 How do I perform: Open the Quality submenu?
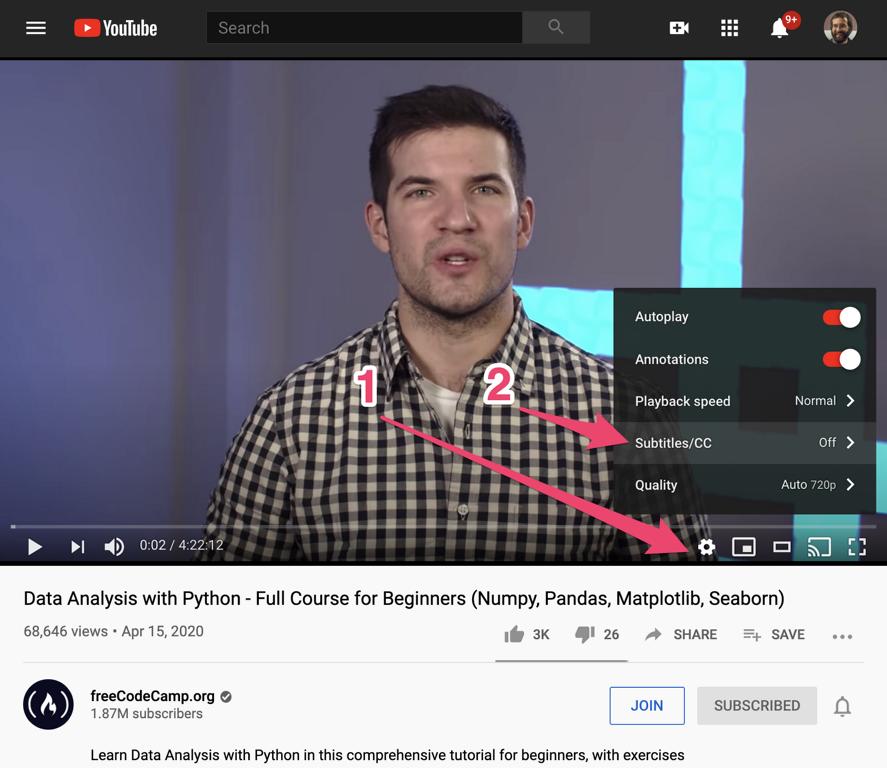click(x=744, y=485)
